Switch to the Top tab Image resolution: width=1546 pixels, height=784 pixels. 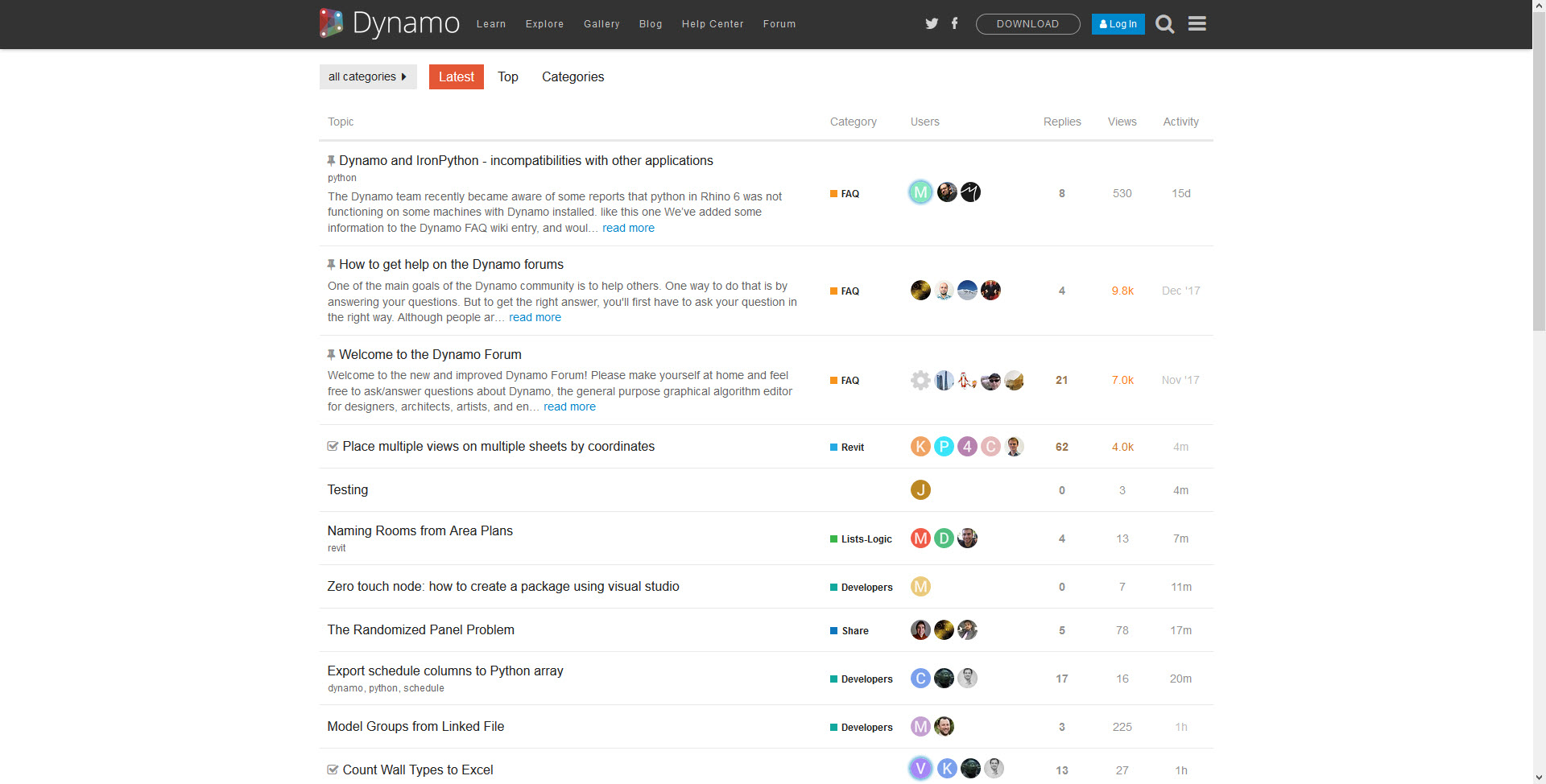tap(507, 76)
